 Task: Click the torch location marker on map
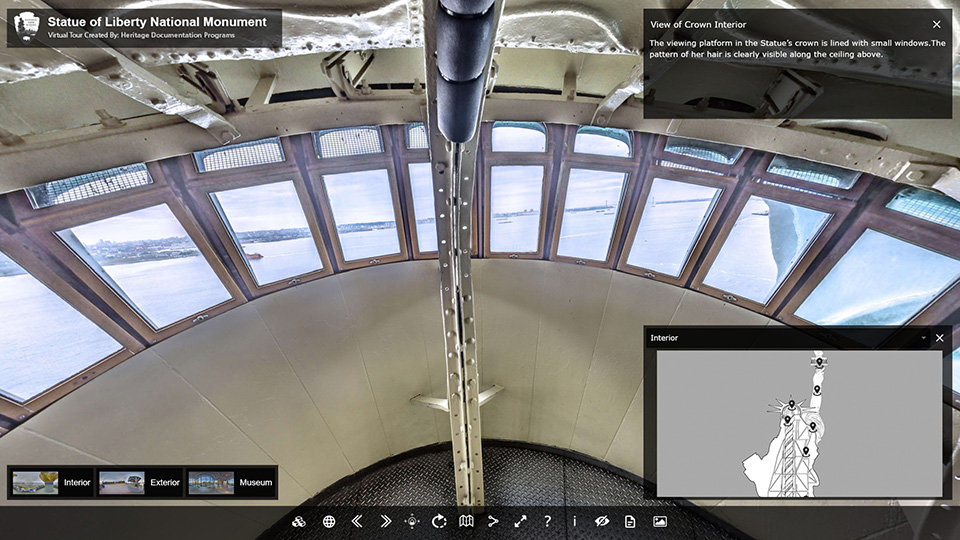[x=819, y=362]
